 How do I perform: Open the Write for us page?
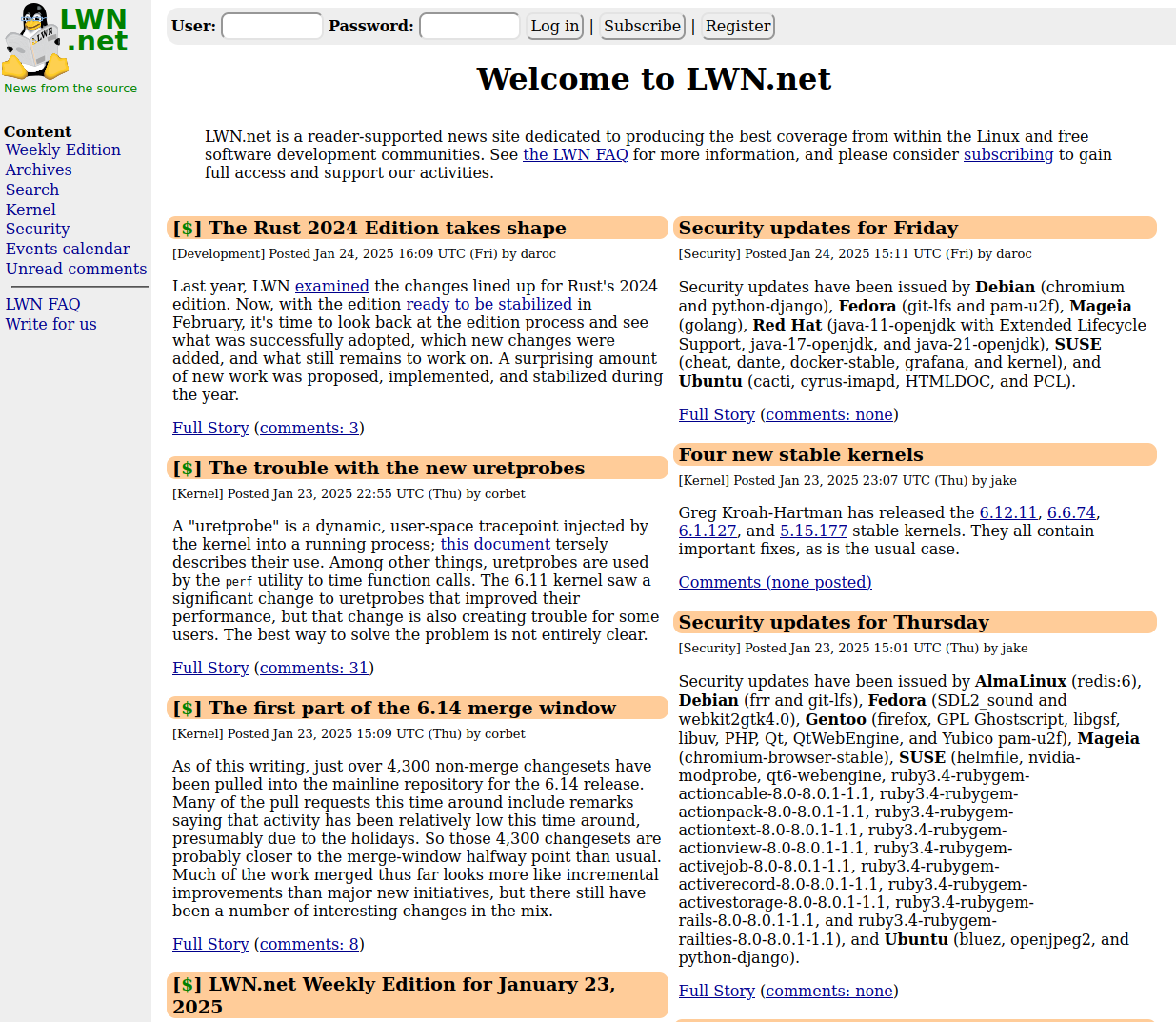(50, 324)
